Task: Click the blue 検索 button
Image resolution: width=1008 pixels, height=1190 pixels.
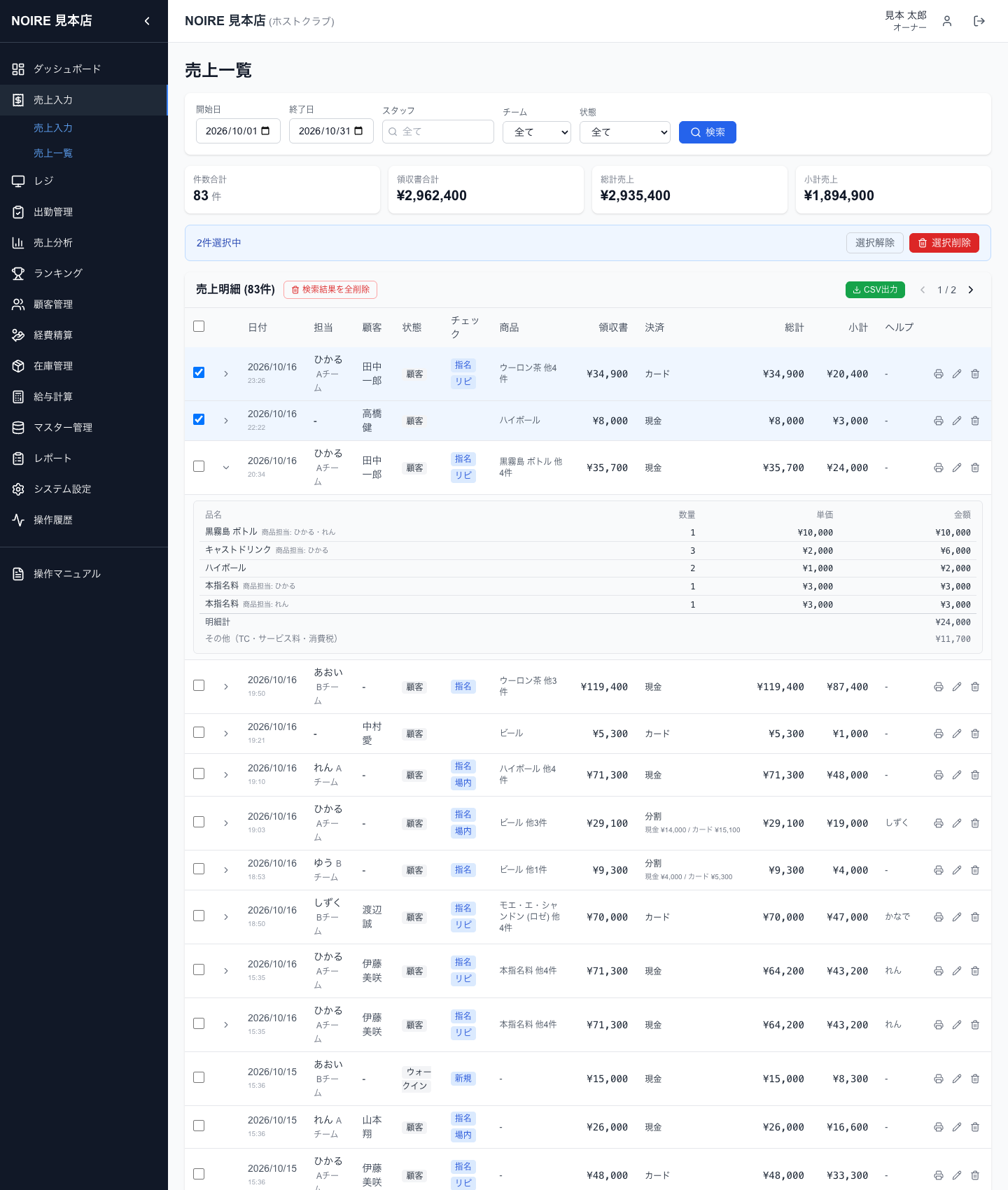Action: pyautogui.click(x=708, y=132)
